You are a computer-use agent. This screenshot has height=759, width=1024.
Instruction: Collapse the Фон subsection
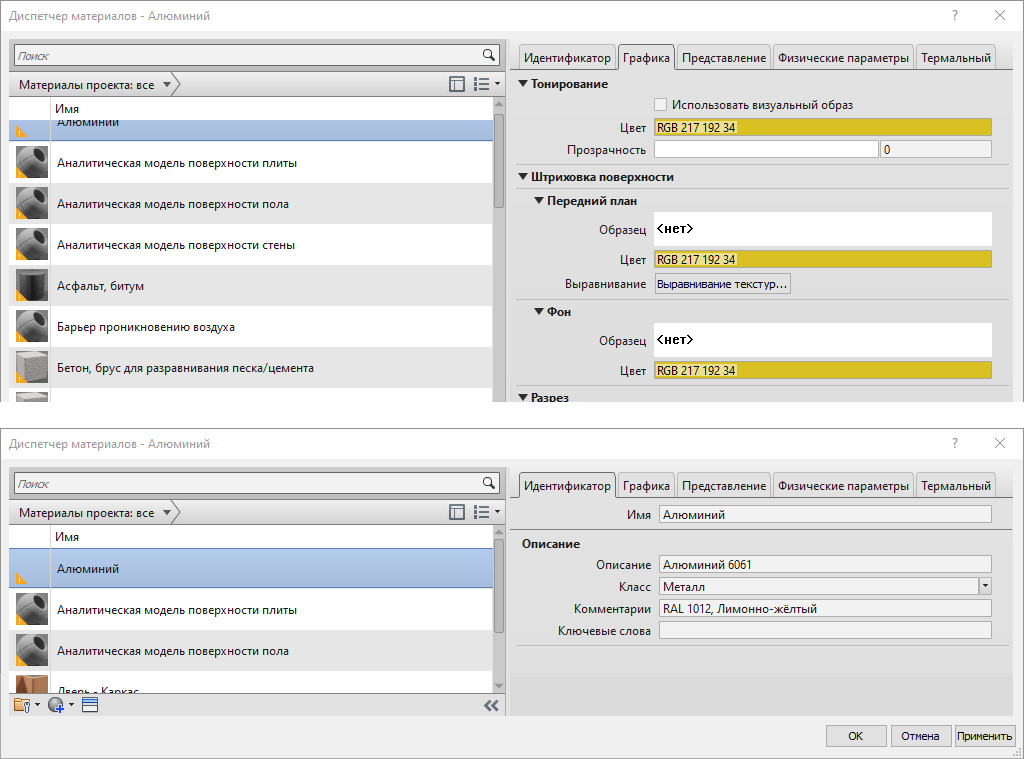tap(539, 312)
